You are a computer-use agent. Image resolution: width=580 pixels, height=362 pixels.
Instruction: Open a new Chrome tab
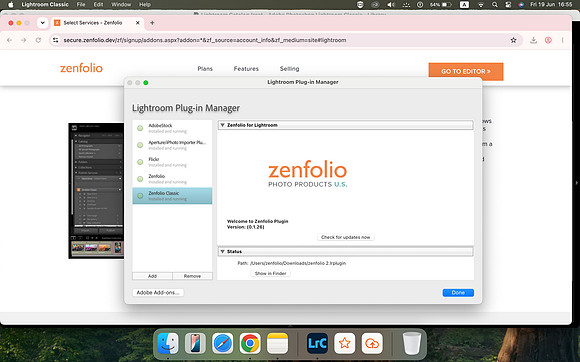(x=152, y=23)
